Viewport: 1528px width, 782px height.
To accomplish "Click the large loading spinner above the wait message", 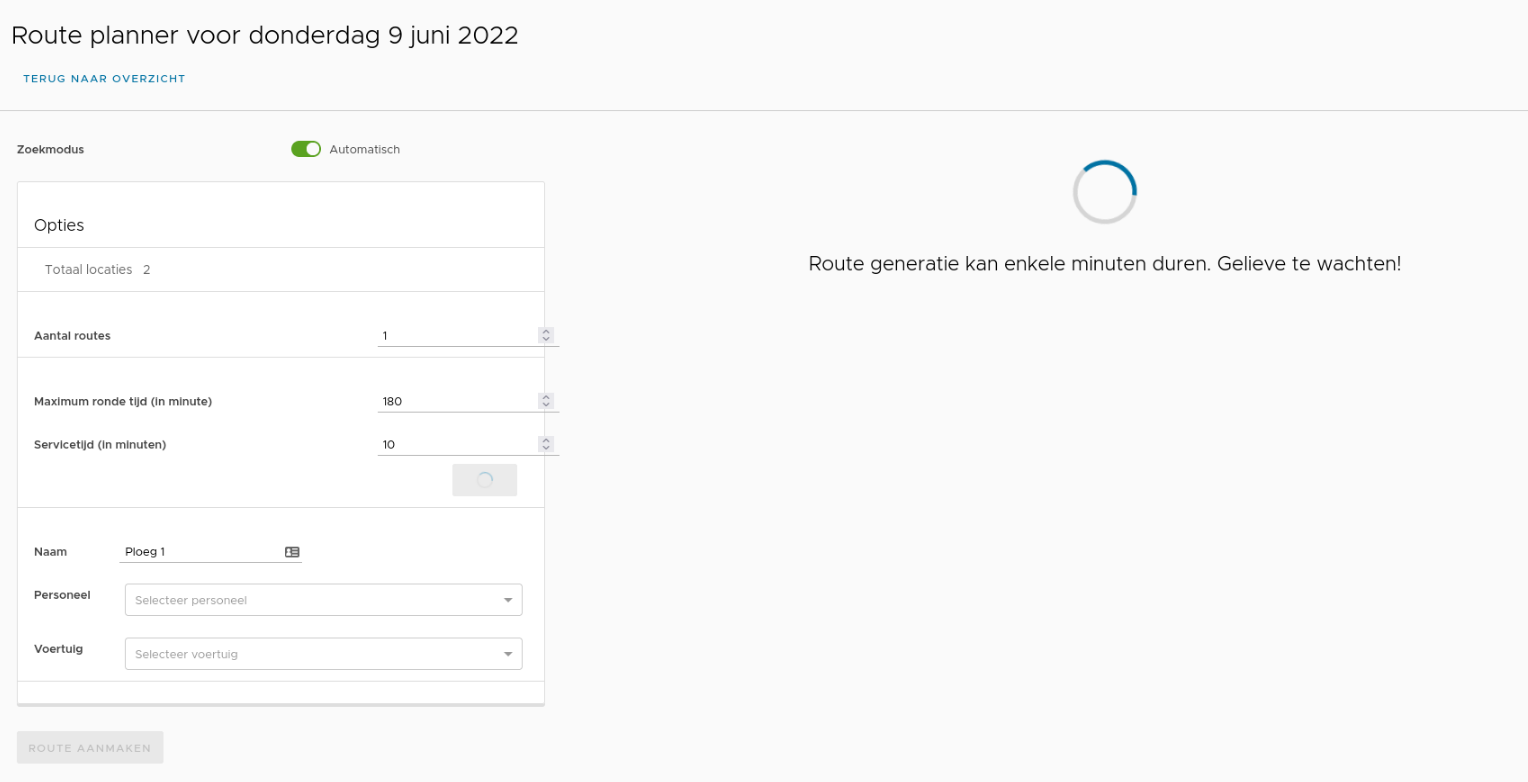I will [1104, 192].
